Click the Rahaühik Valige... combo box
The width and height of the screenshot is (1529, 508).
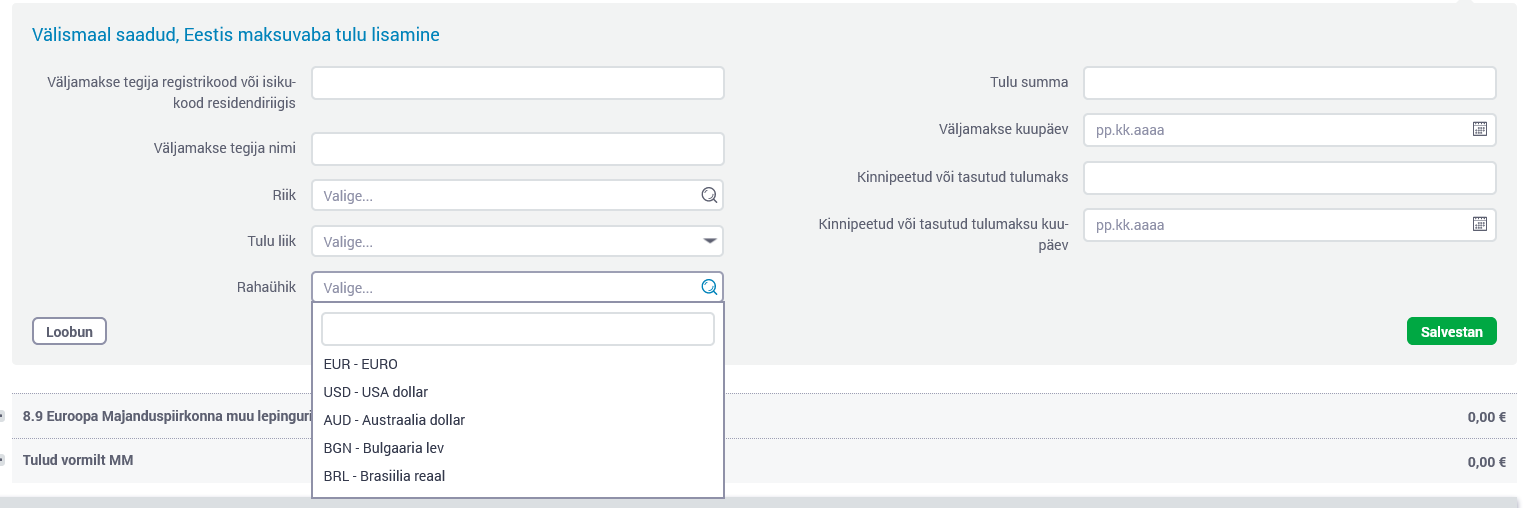pyautogui.click(x=505, y=287)
